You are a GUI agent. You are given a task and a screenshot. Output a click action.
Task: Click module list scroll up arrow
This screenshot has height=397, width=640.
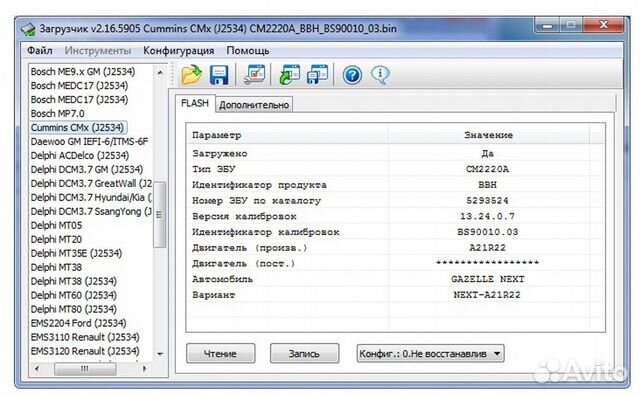coord(160,72)
